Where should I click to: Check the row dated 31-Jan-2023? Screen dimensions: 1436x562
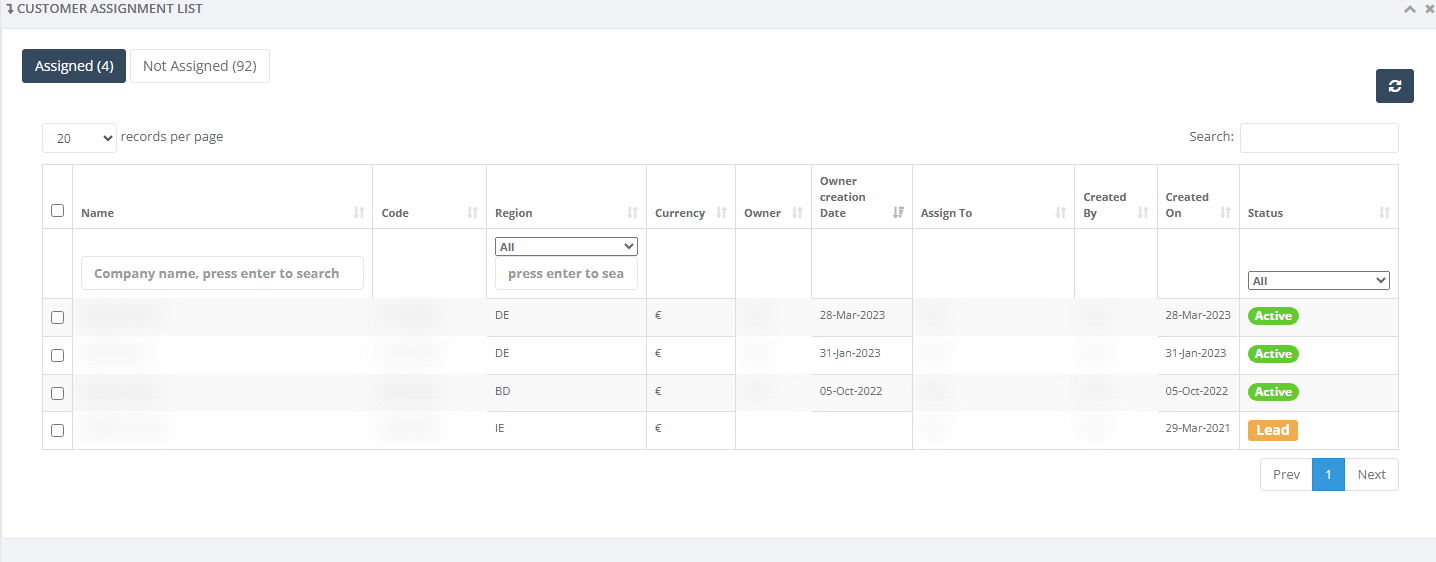pos(57,355)
